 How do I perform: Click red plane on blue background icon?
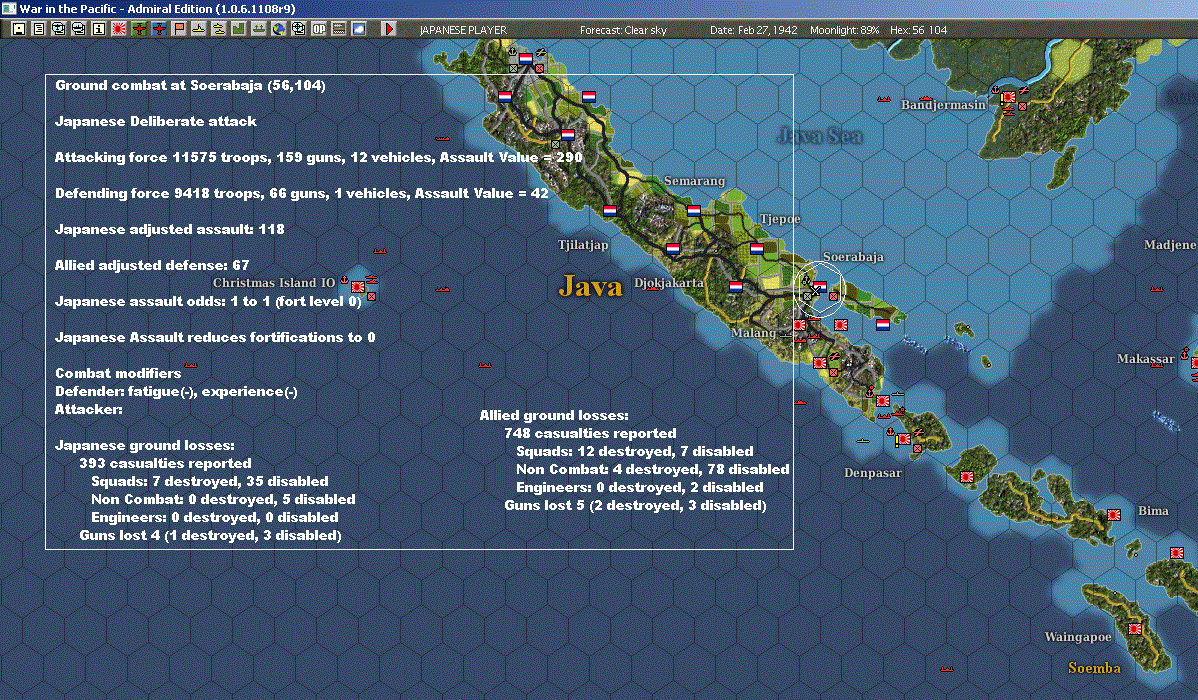(159, 29)
